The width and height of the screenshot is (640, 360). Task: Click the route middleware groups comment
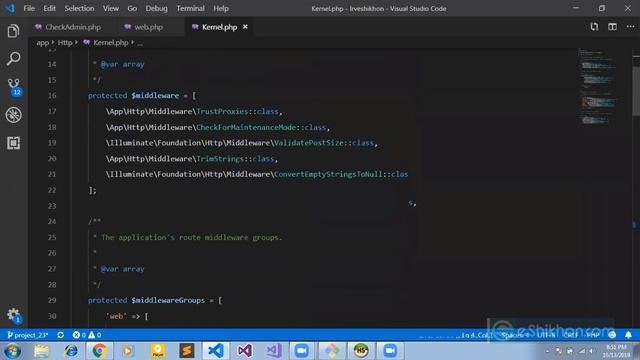click(191, 238)
